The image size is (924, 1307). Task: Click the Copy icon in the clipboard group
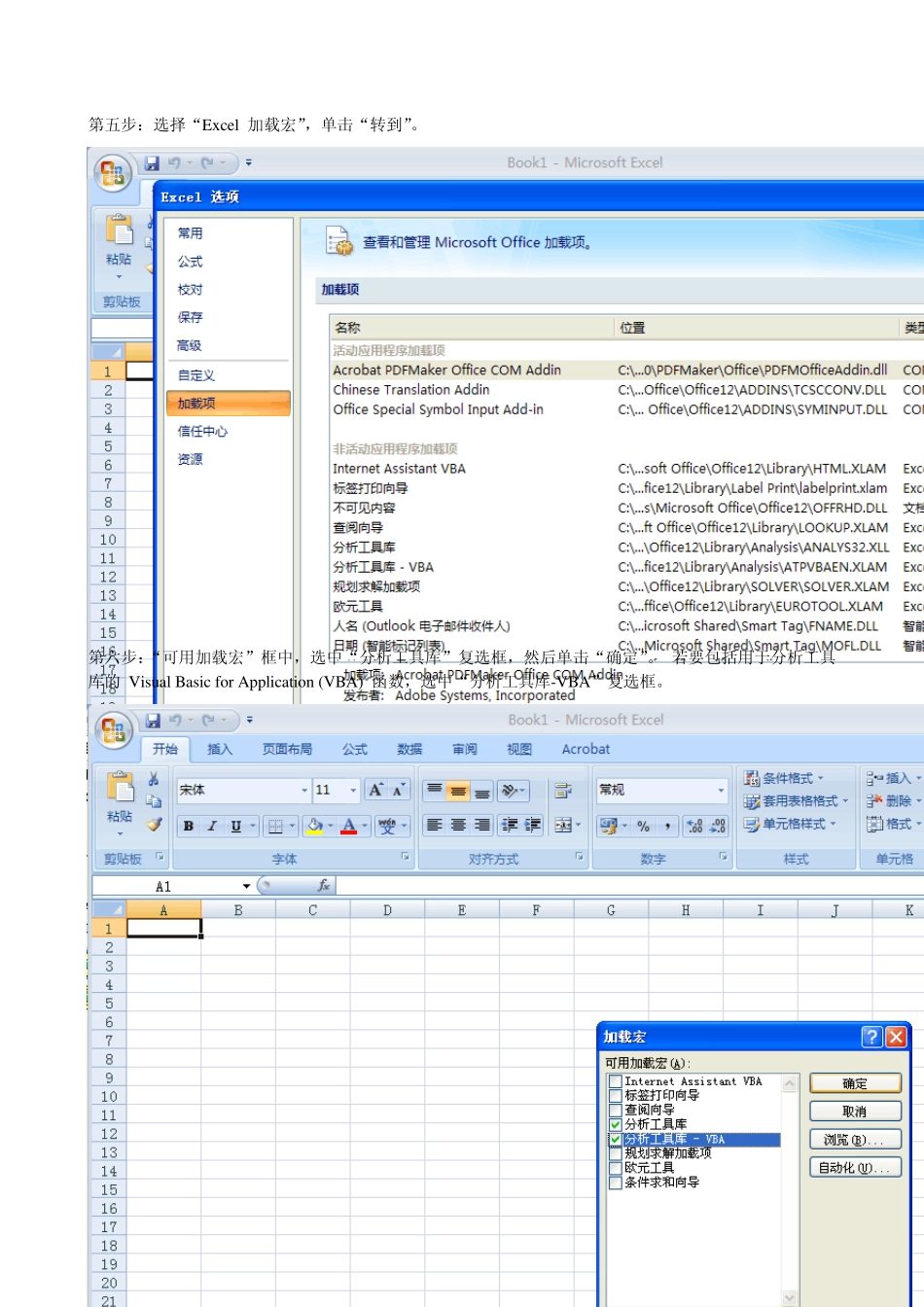coord(154,801)
